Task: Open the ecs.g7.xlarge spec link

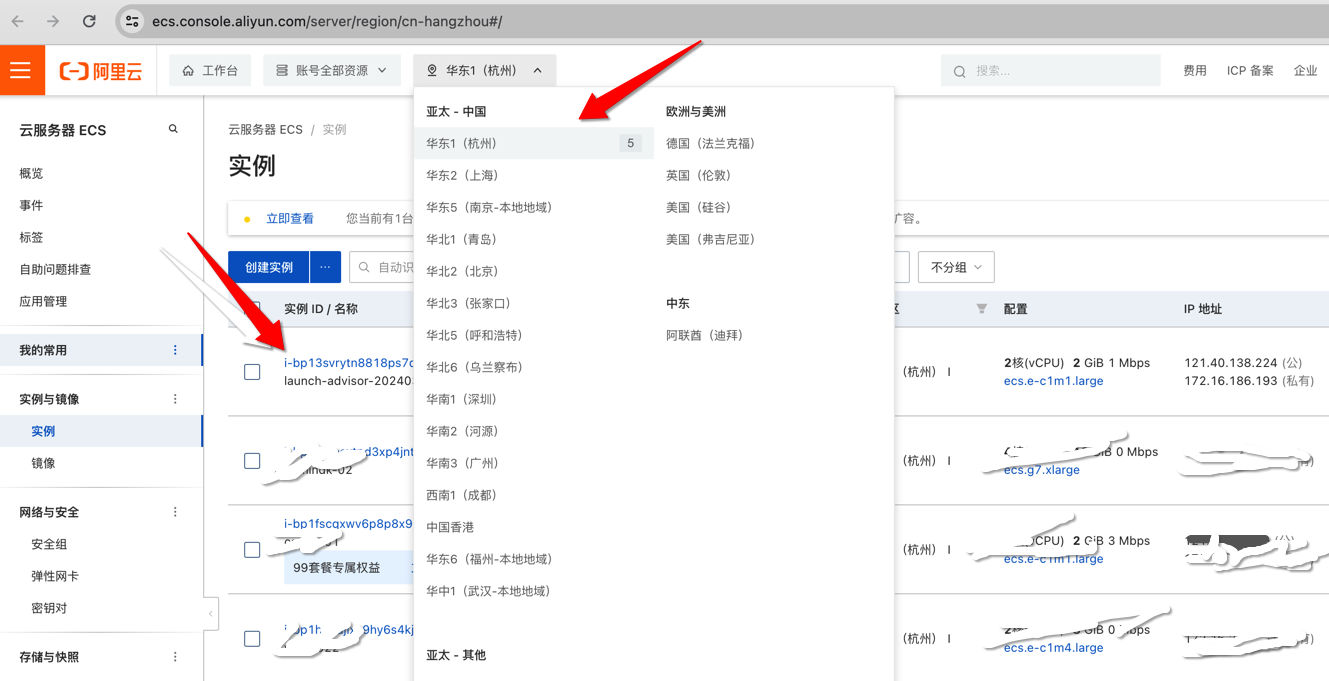Action: click(x=1042, y=470)
